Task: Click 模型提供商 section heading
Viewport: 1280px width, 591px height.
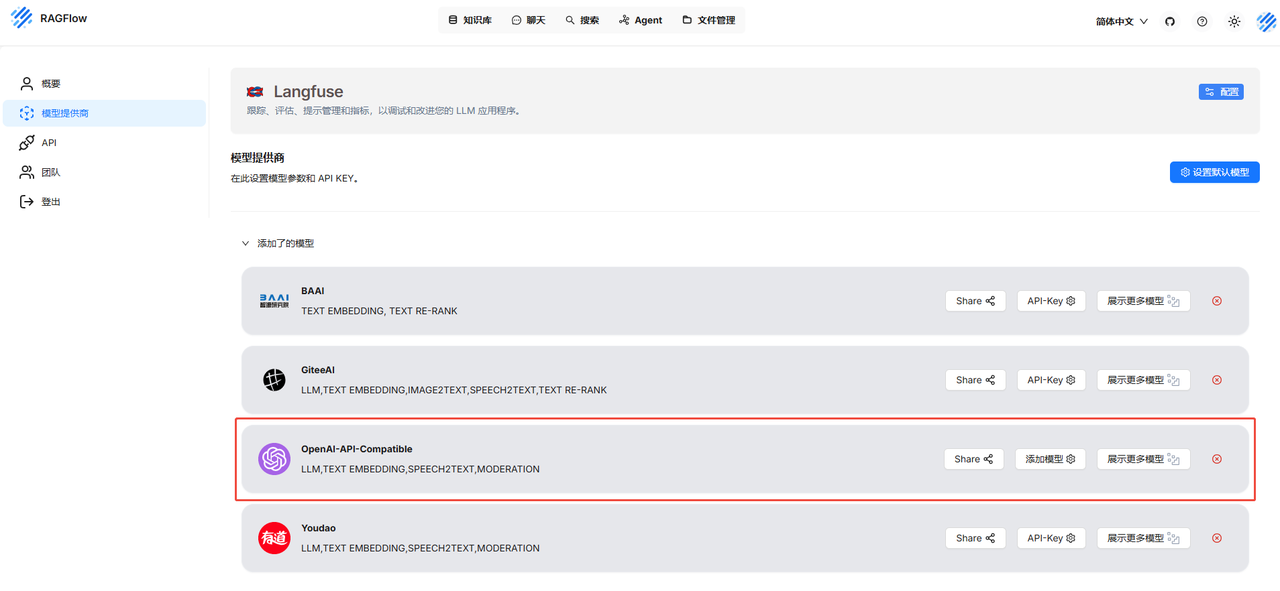Action: pyautogui.click(x=257, y=158)
